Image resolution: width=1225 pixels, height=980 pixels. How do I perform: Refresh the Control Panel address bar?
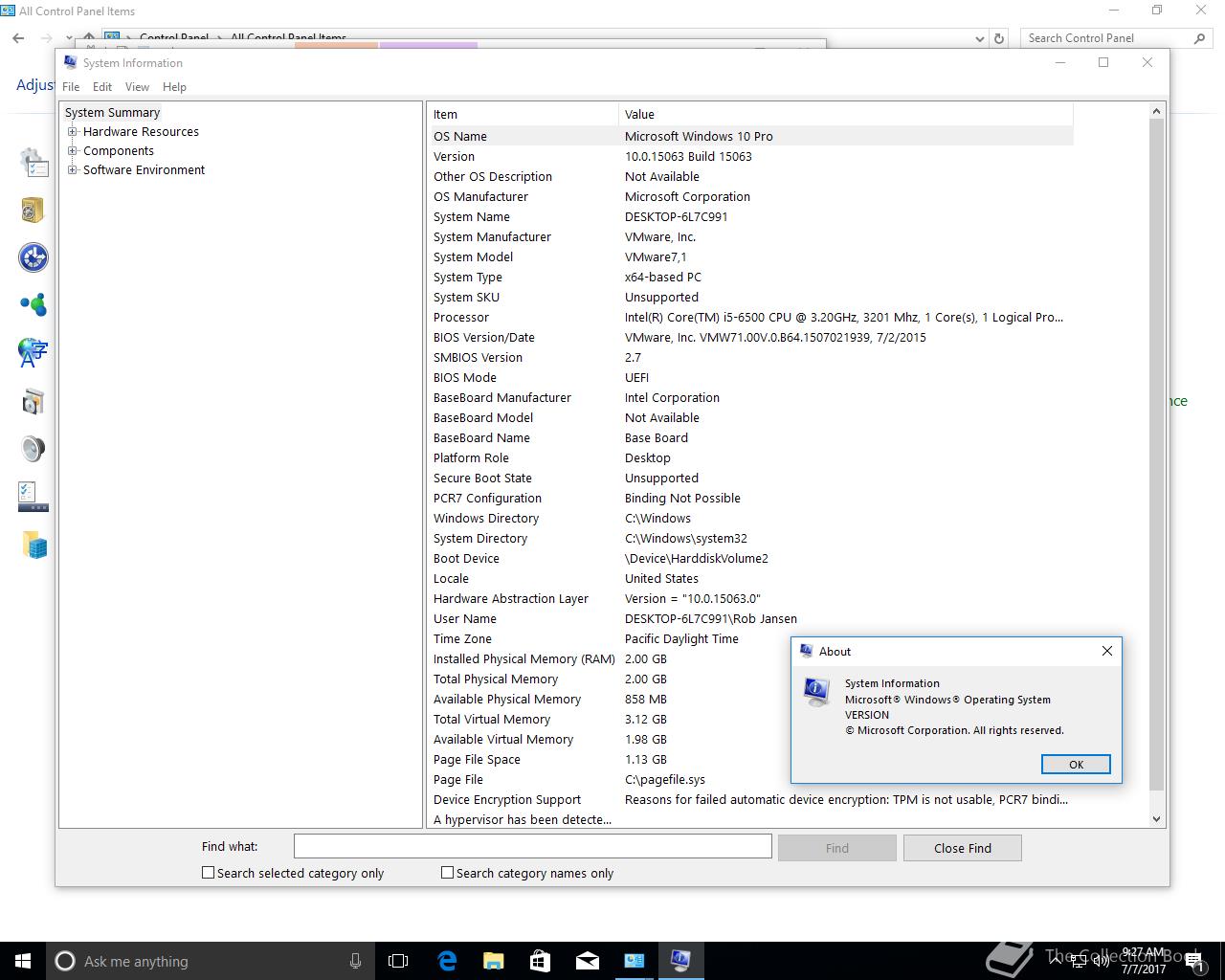pos(999,38)
